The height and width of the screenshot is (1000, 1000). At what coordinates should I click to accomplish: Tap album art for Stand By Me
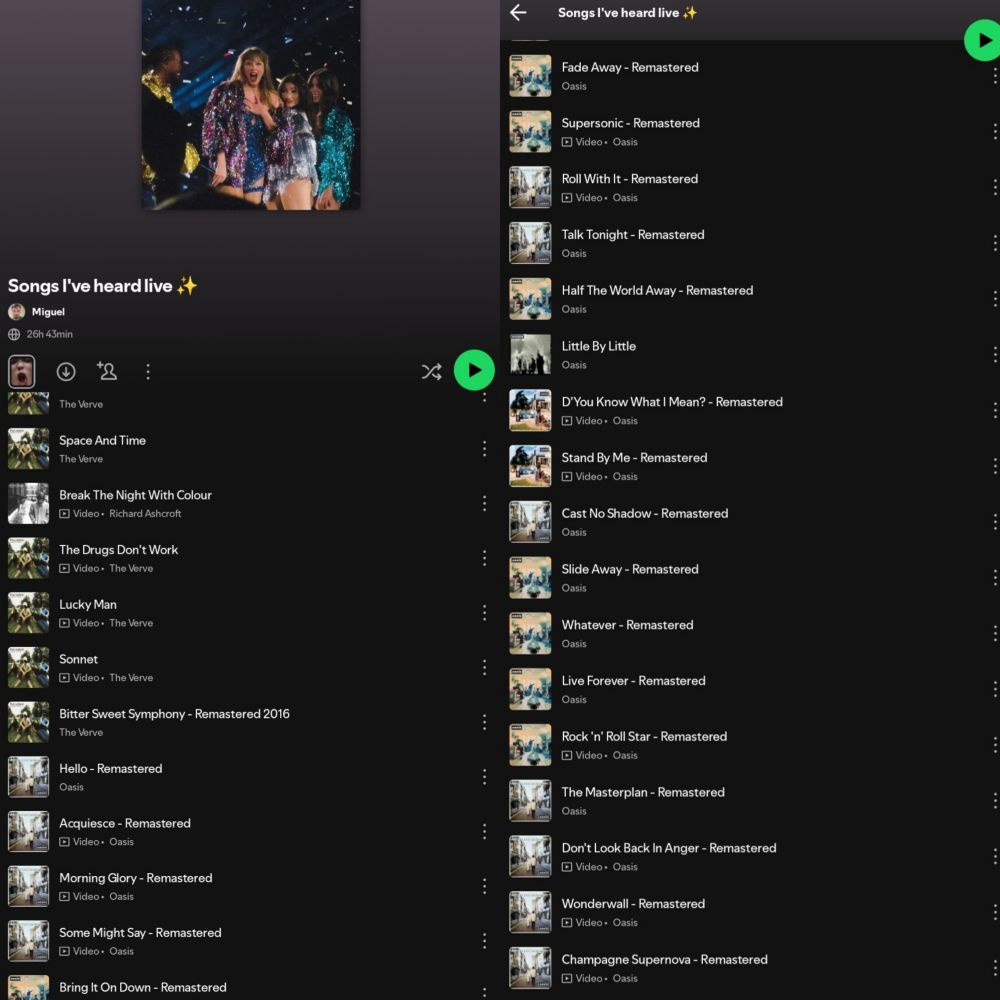click(530, 466)
